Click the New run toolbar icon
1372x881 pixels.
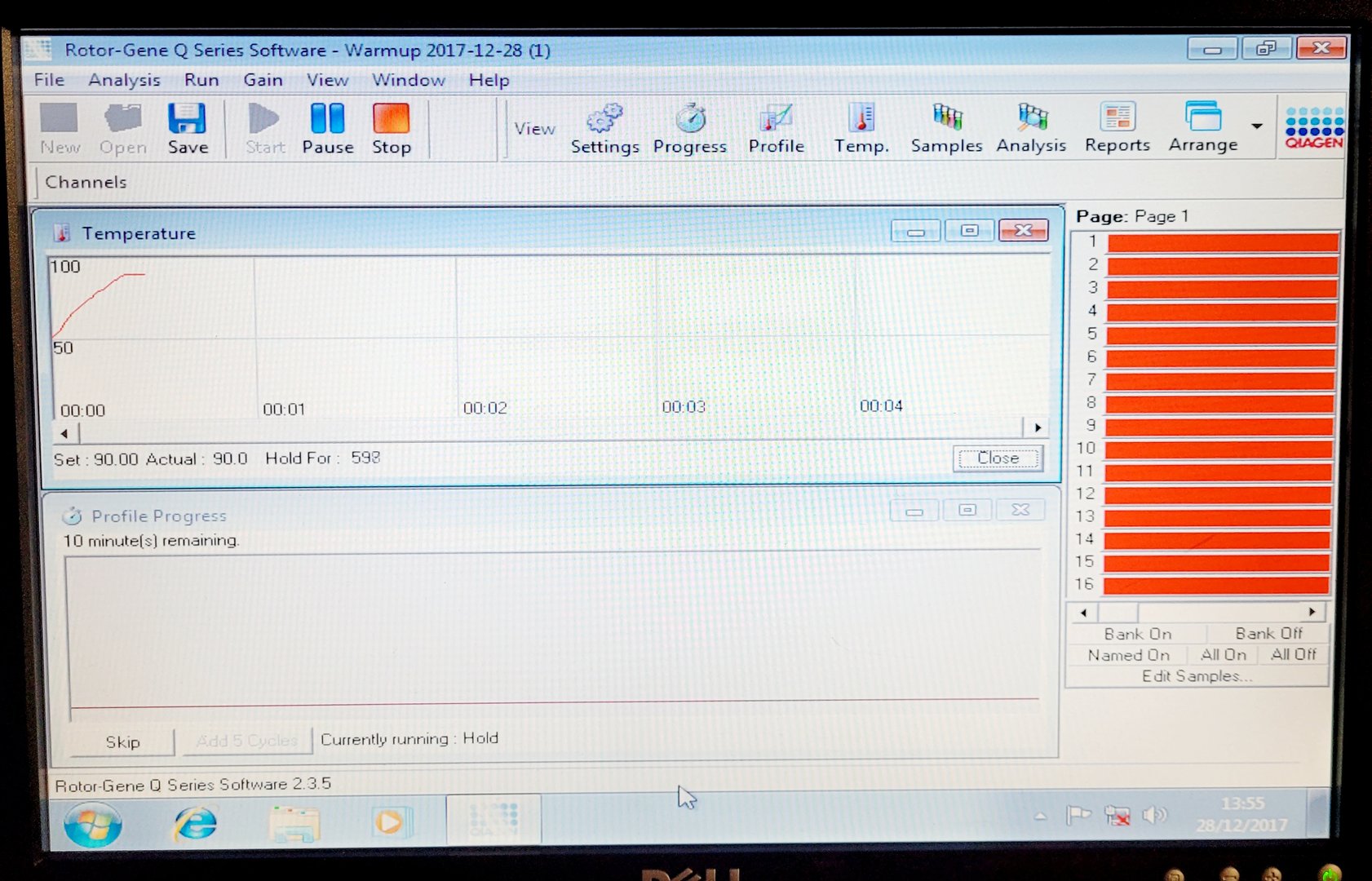click(x=60, y=128)
